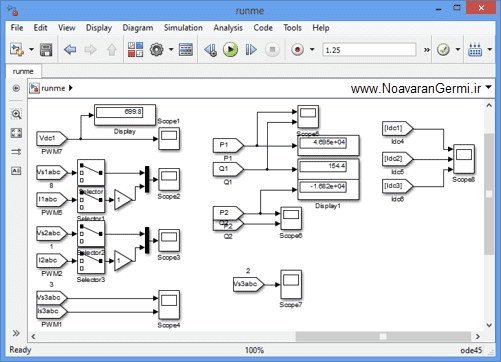Select the Scope2 block

click(x=169, y=180)
